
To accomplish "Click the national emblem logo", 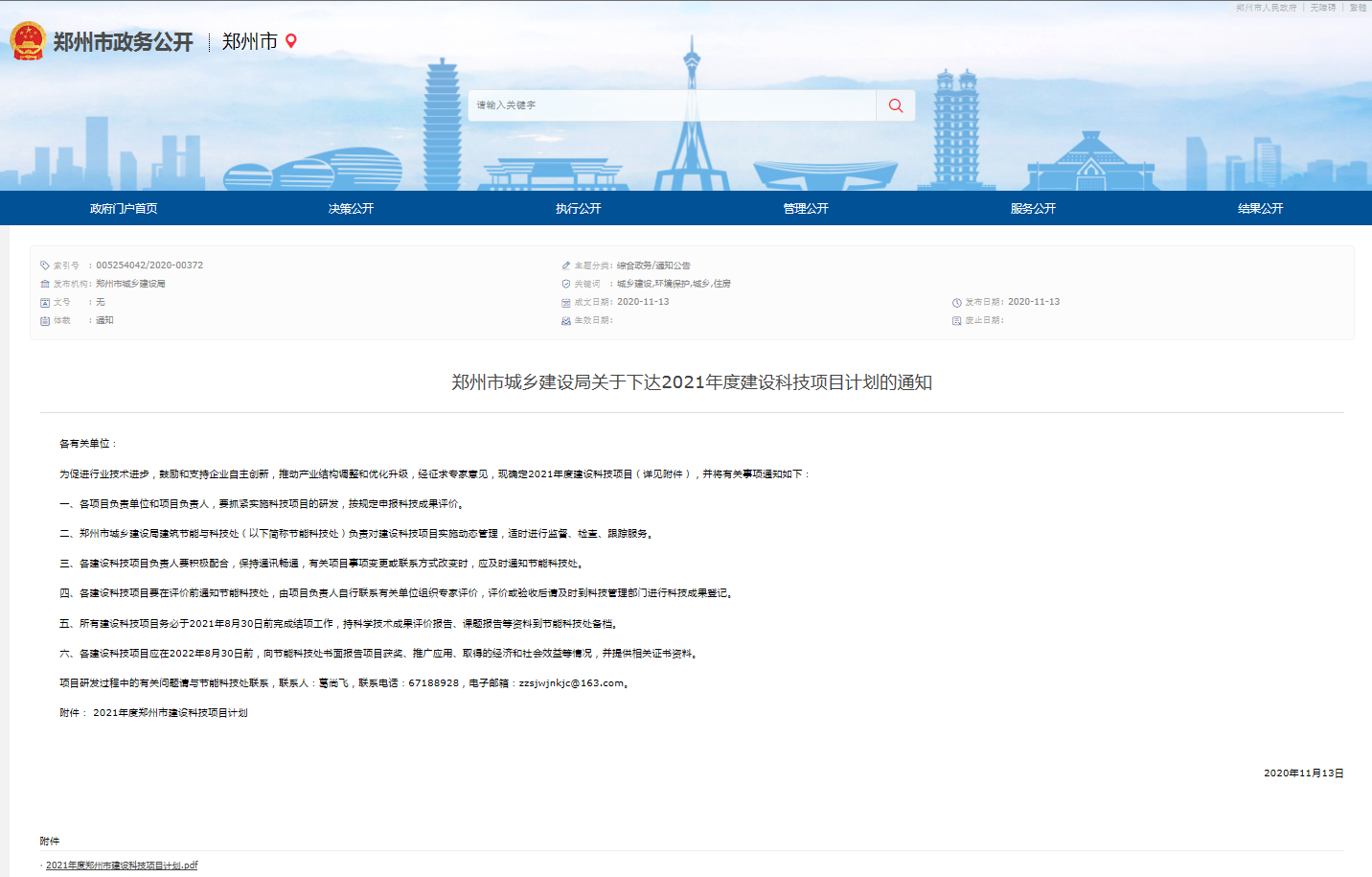I will point(28,41).
